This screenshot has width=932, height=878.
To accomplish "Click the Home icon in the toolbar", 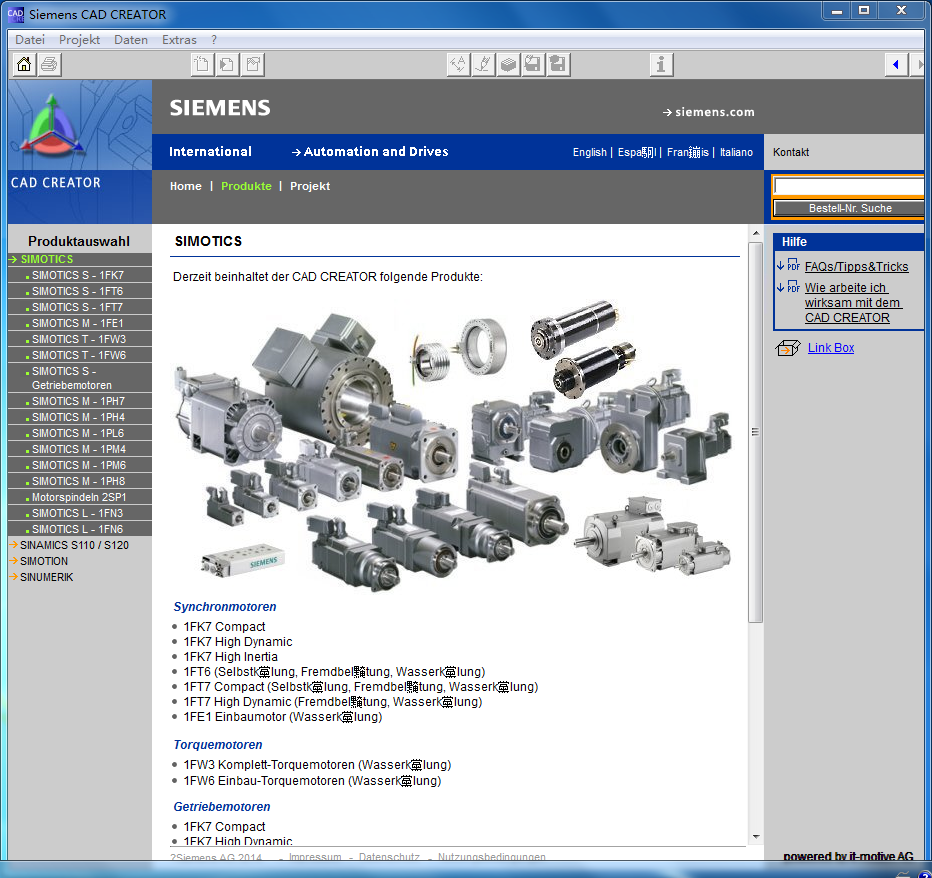I will 24,64.
